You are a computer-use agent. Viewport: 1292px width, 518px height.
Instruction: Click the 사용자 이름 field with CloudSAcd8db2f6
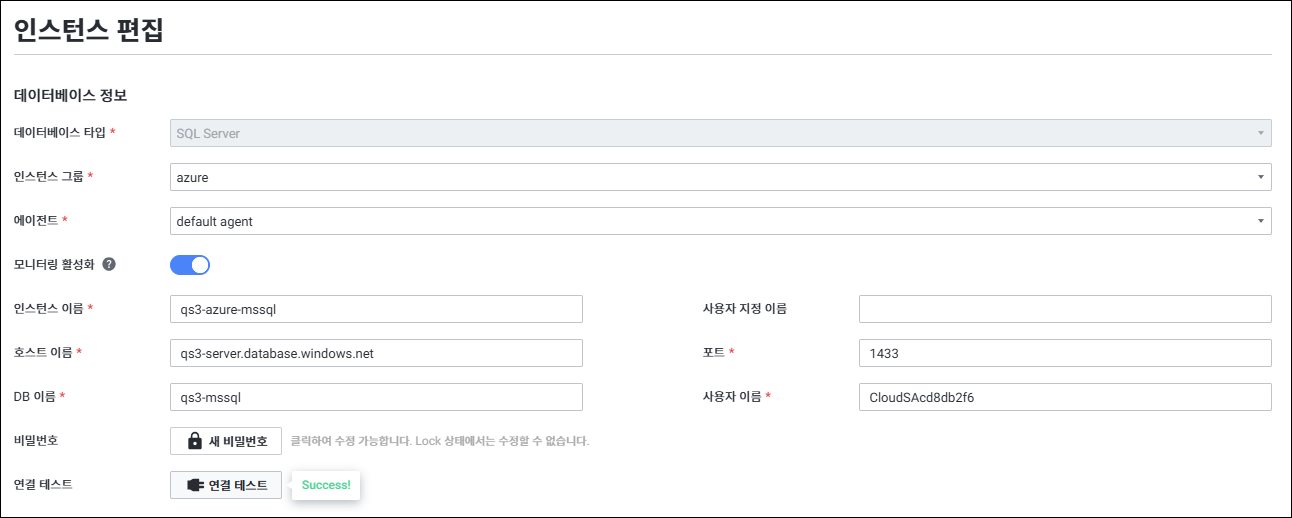point(1064,397)
